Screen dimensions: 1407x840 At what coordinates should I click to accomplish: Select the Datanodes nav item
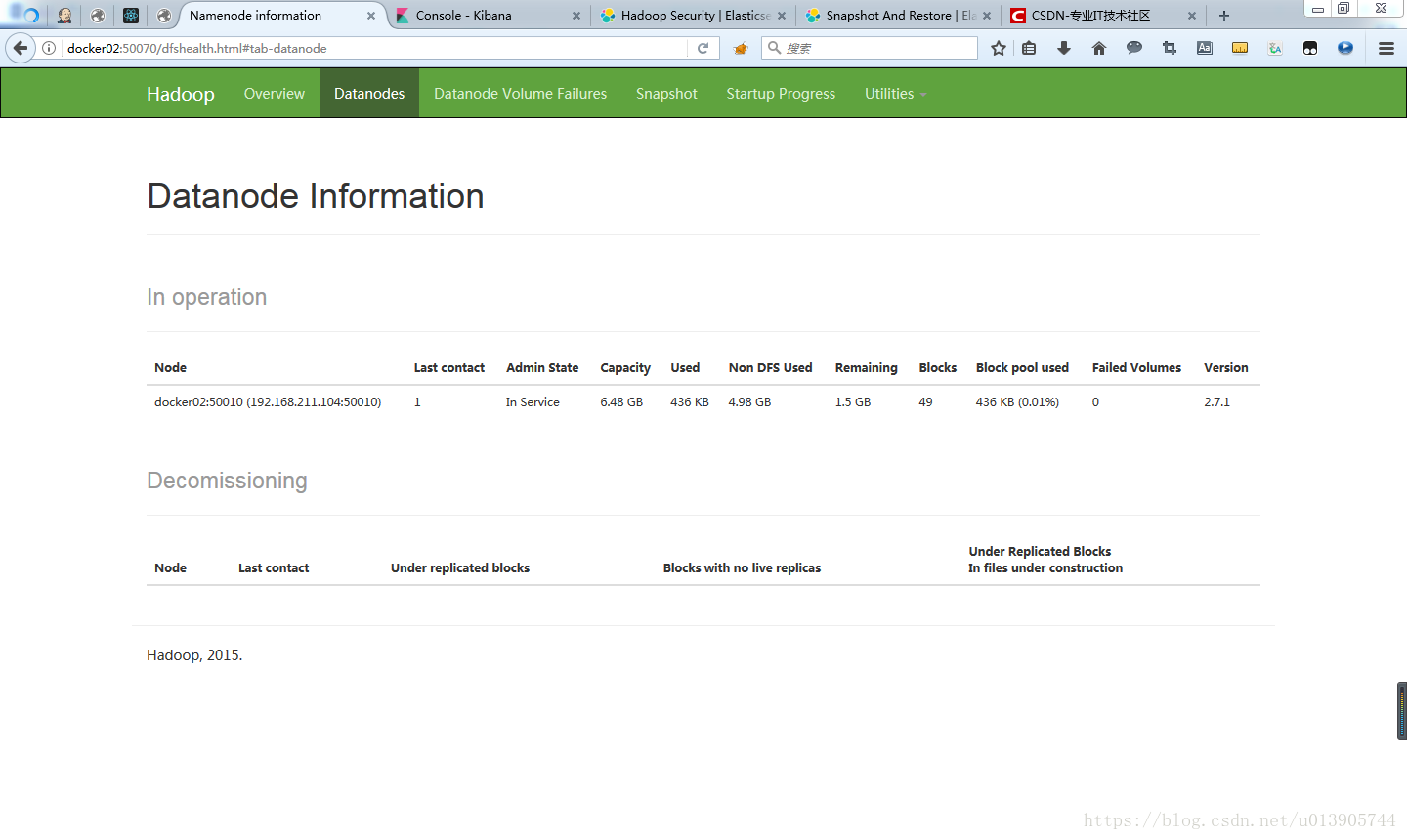click(369, 94)
